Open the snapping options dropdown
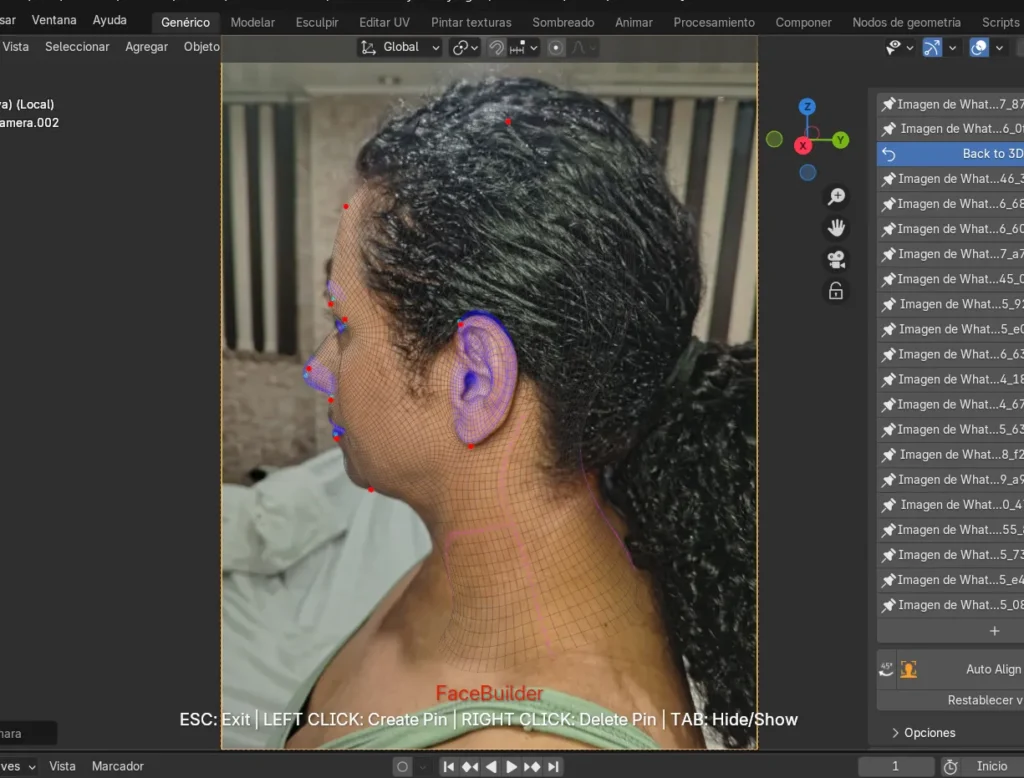 [524, 48]
